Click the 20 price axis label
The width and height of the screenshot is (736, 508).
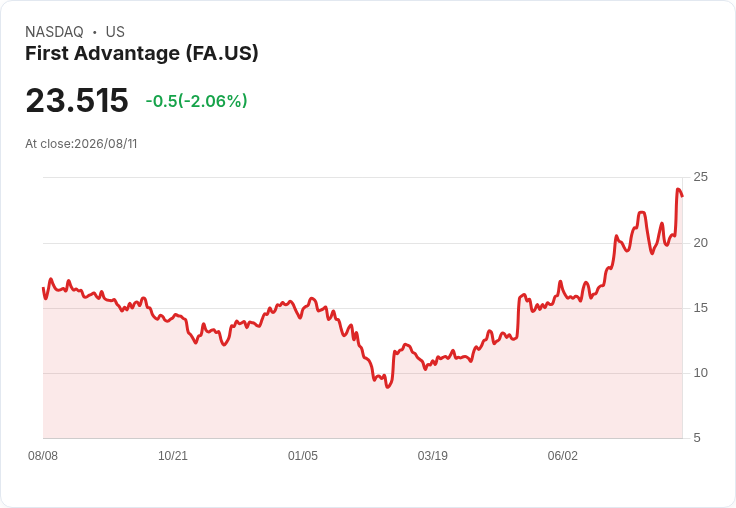tap(700, 243)
